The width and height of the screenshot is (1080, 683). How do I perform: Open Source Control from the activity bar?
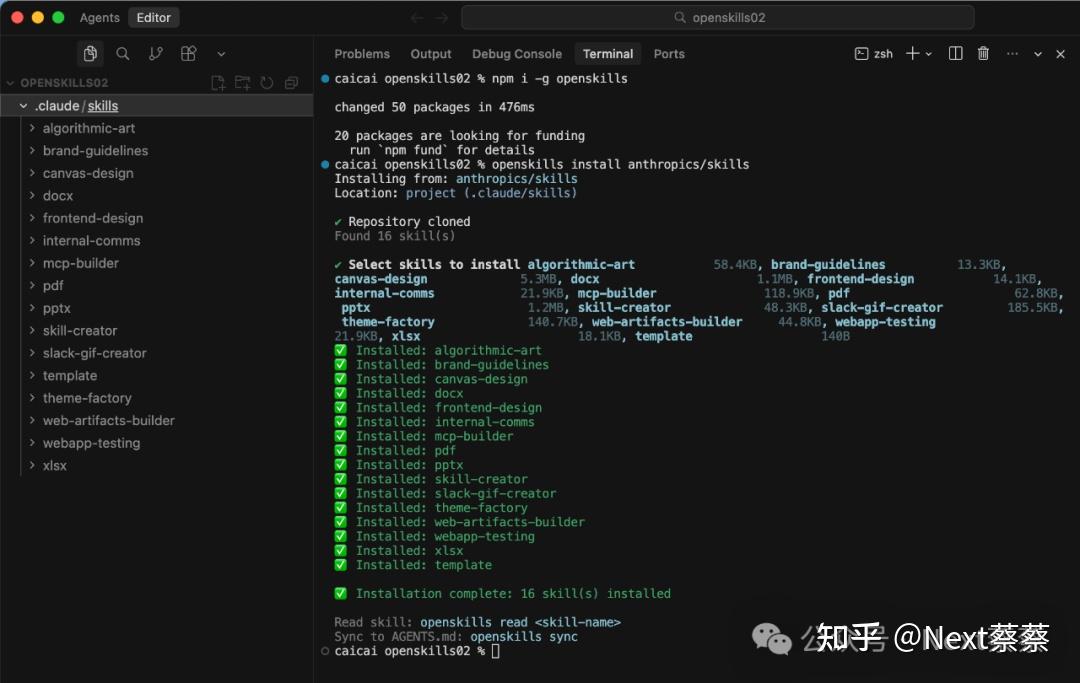[x=155, y=53]
